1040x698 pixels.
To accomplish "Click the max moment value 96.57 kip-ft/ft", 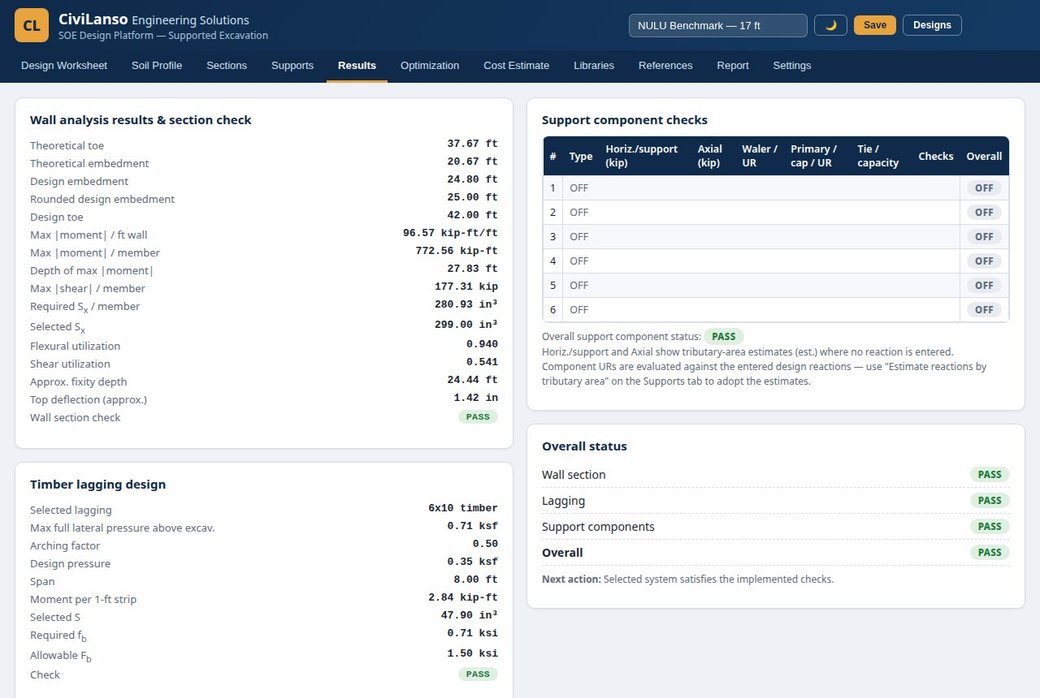I will click(x=450, y=233).
